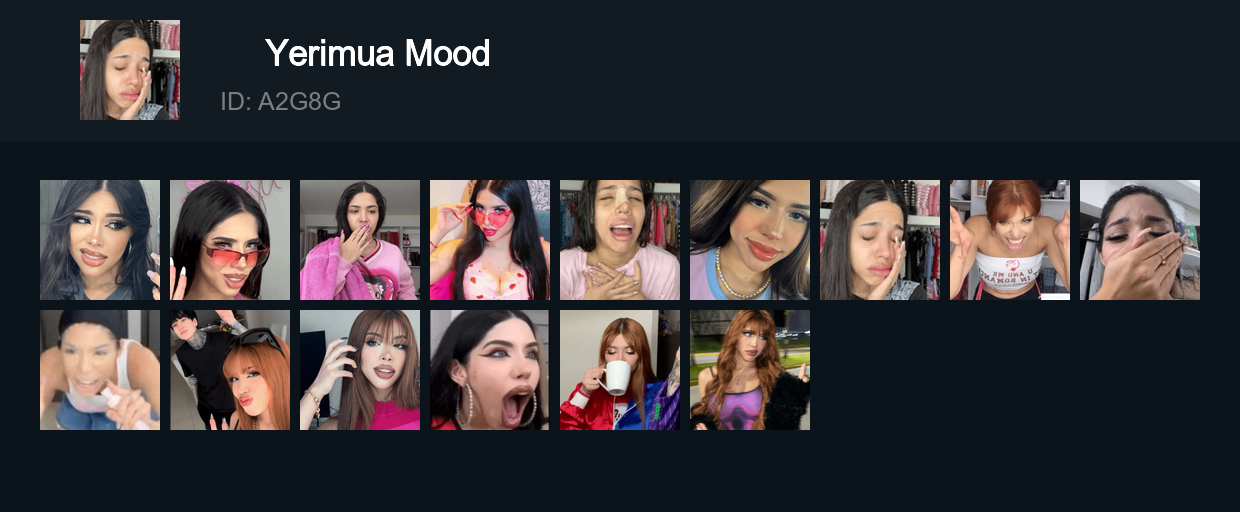Choose the smiling sticker with pearl necklace
This screenshot has height=512, width=1240.
[x=750, y=240]
